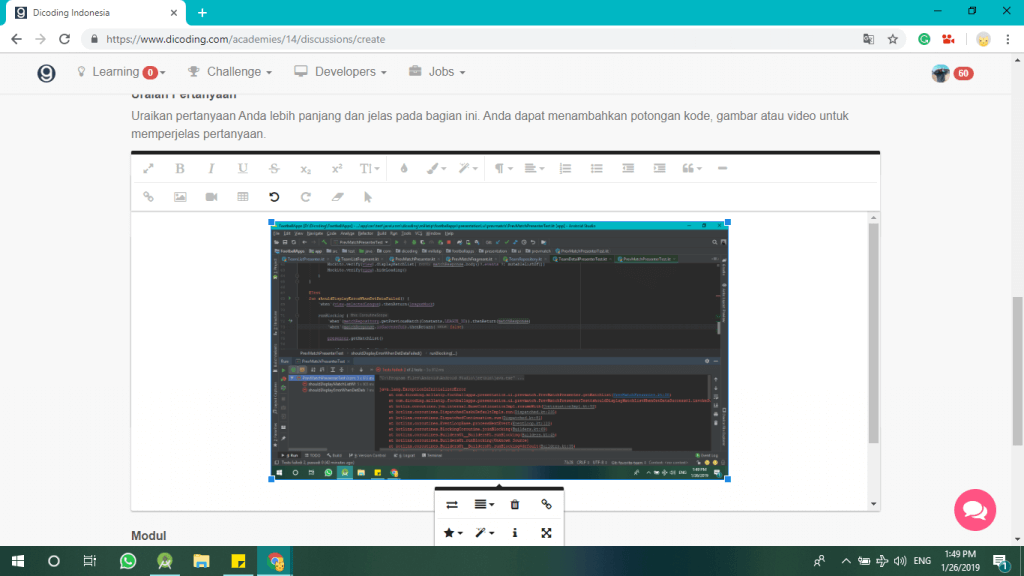The height and width of the screenshot is (576, 1024).
Task: Insert a table into the question body
Action: (x=241, y=196)
